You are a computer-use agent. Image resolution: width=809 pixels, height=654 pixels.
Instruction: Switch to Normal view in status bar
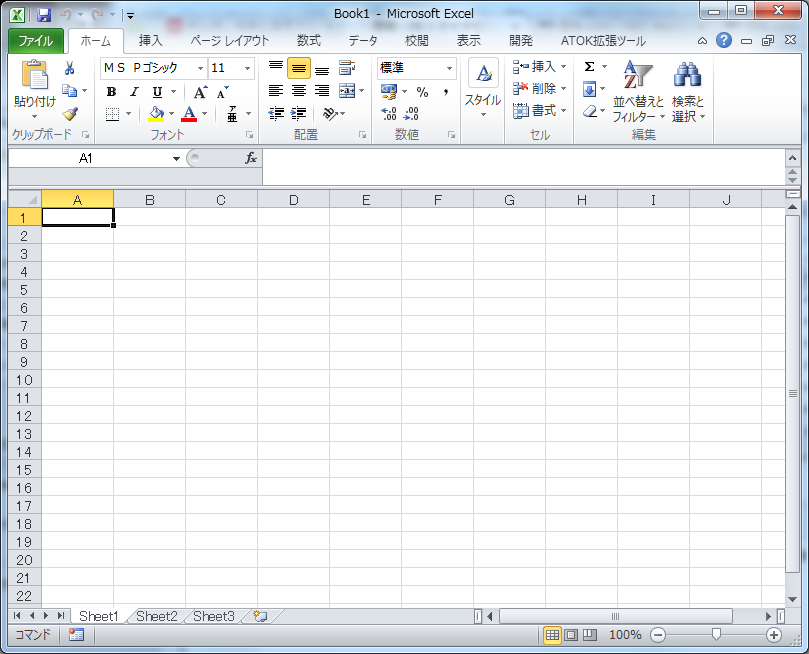[x=552, y=635]
